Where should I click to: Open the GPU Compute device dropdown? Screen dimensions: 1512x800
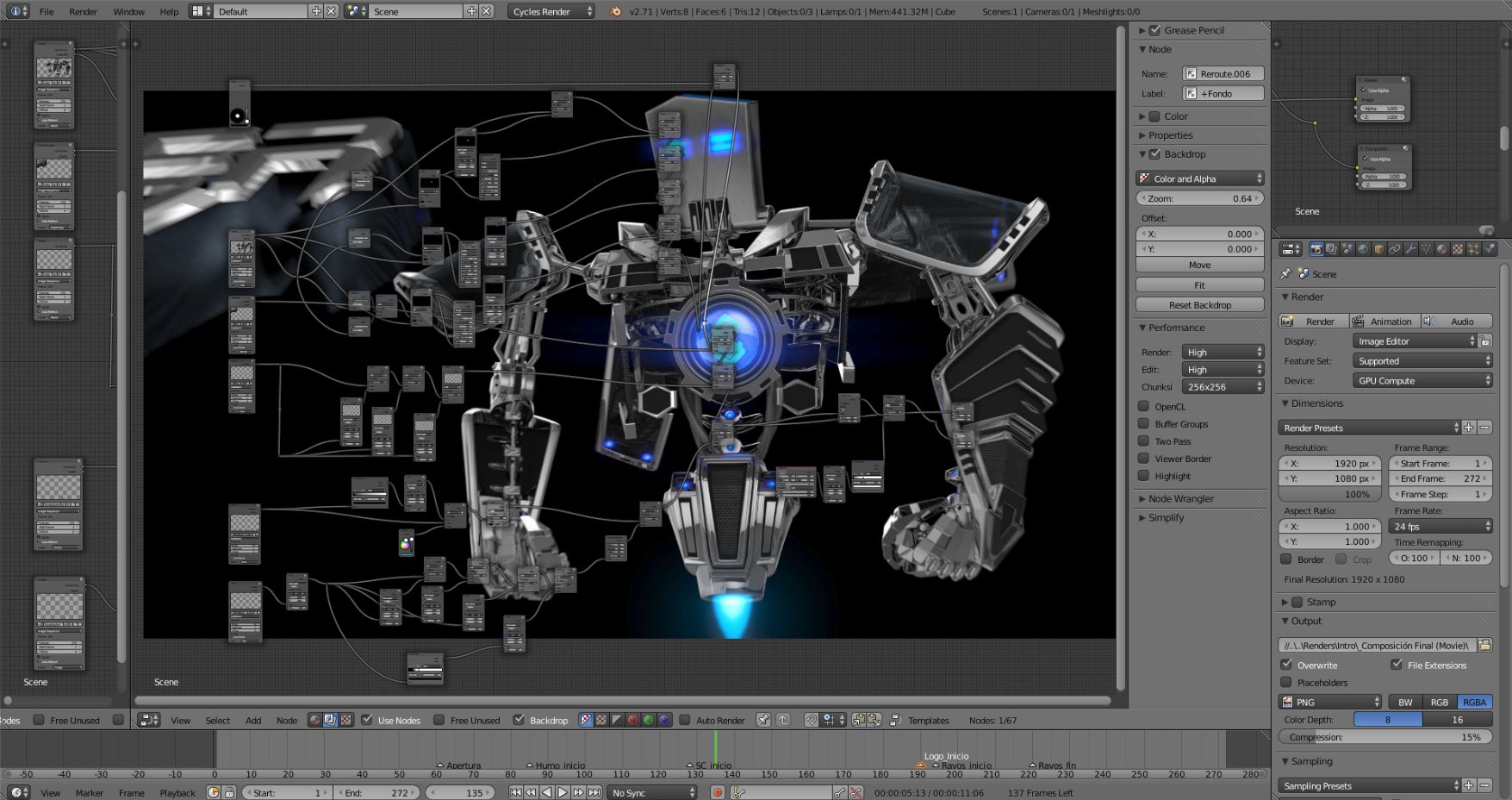1422,380
